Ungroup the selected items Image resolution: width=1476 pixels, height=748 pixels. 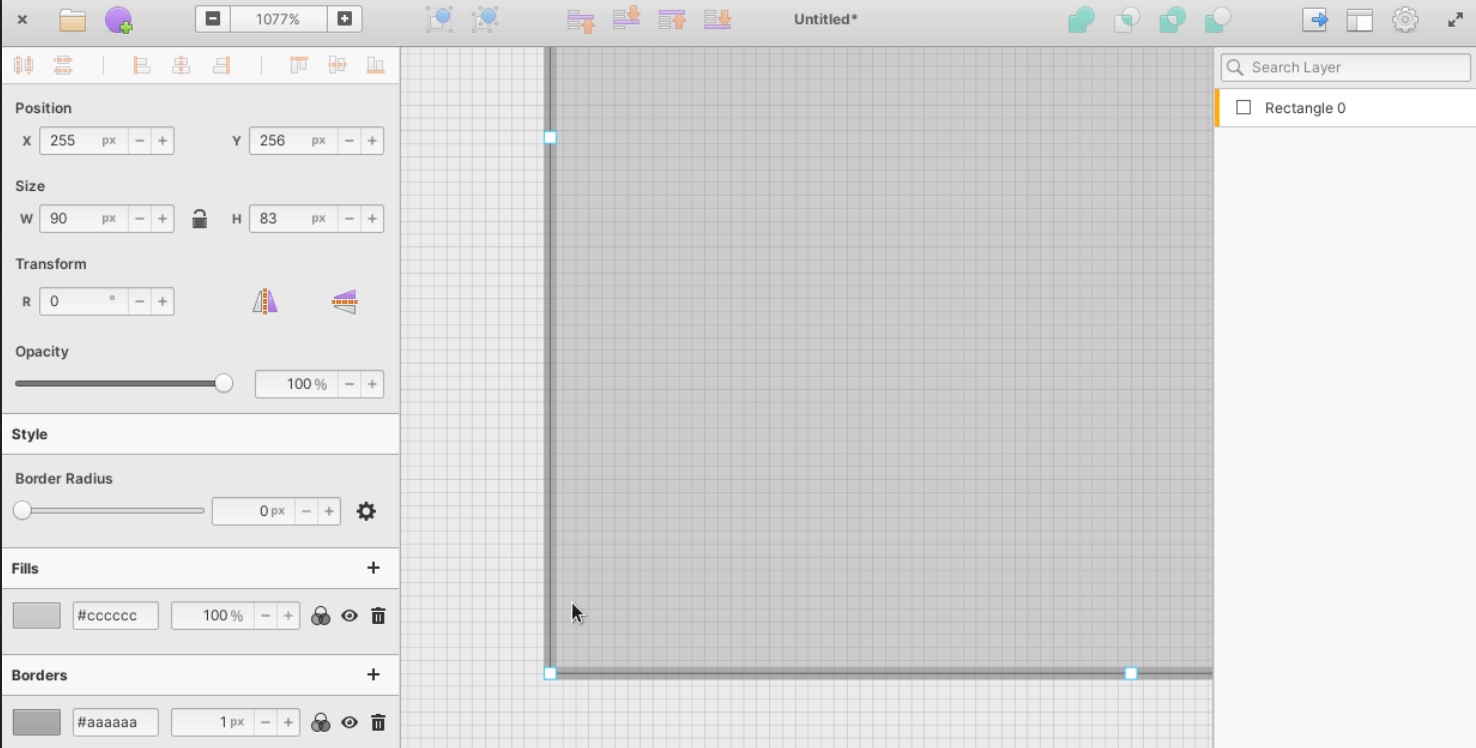[x=486, y=19]
